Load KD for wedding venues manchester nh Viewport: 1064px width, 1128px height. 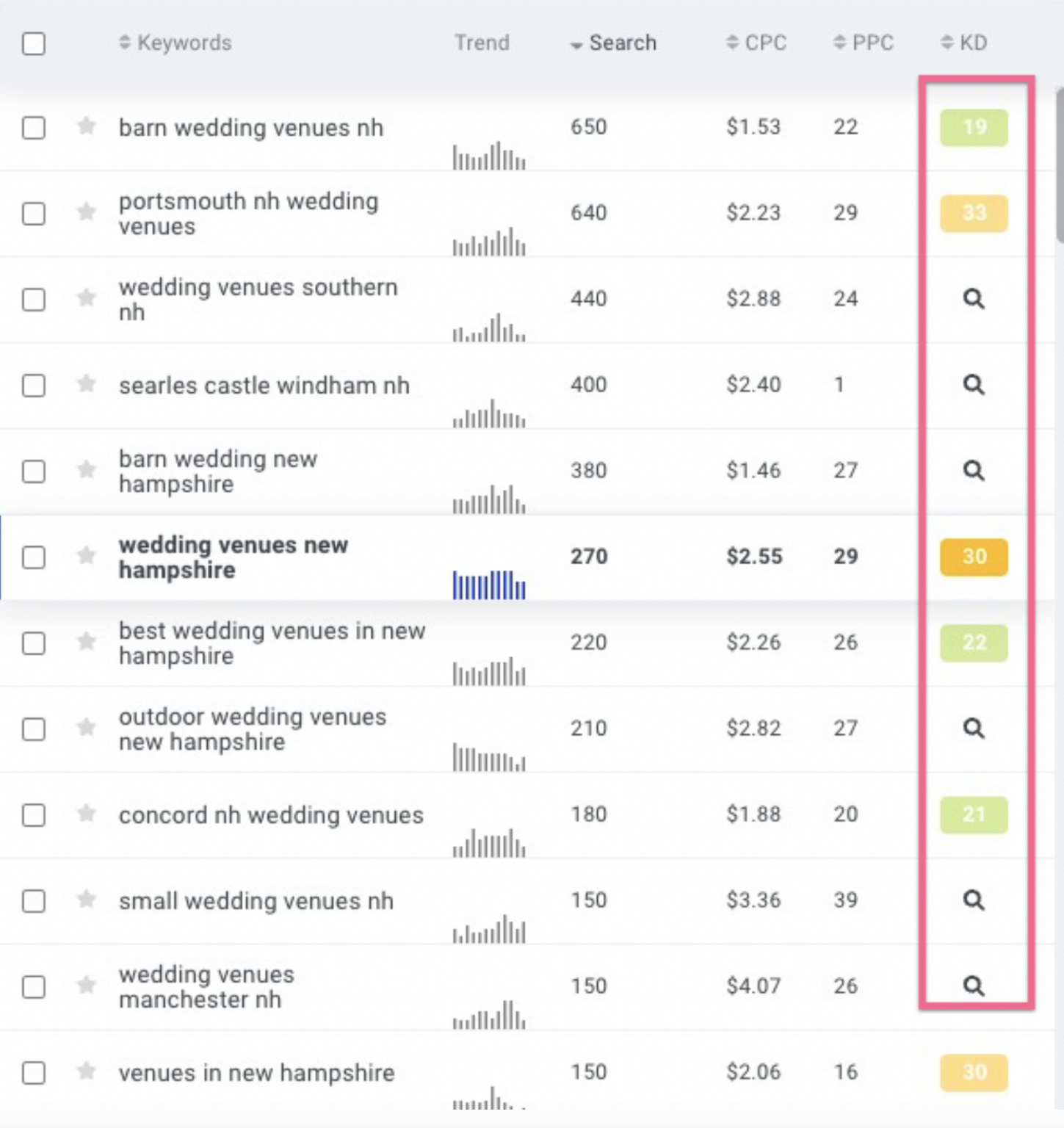pos(973,986)
